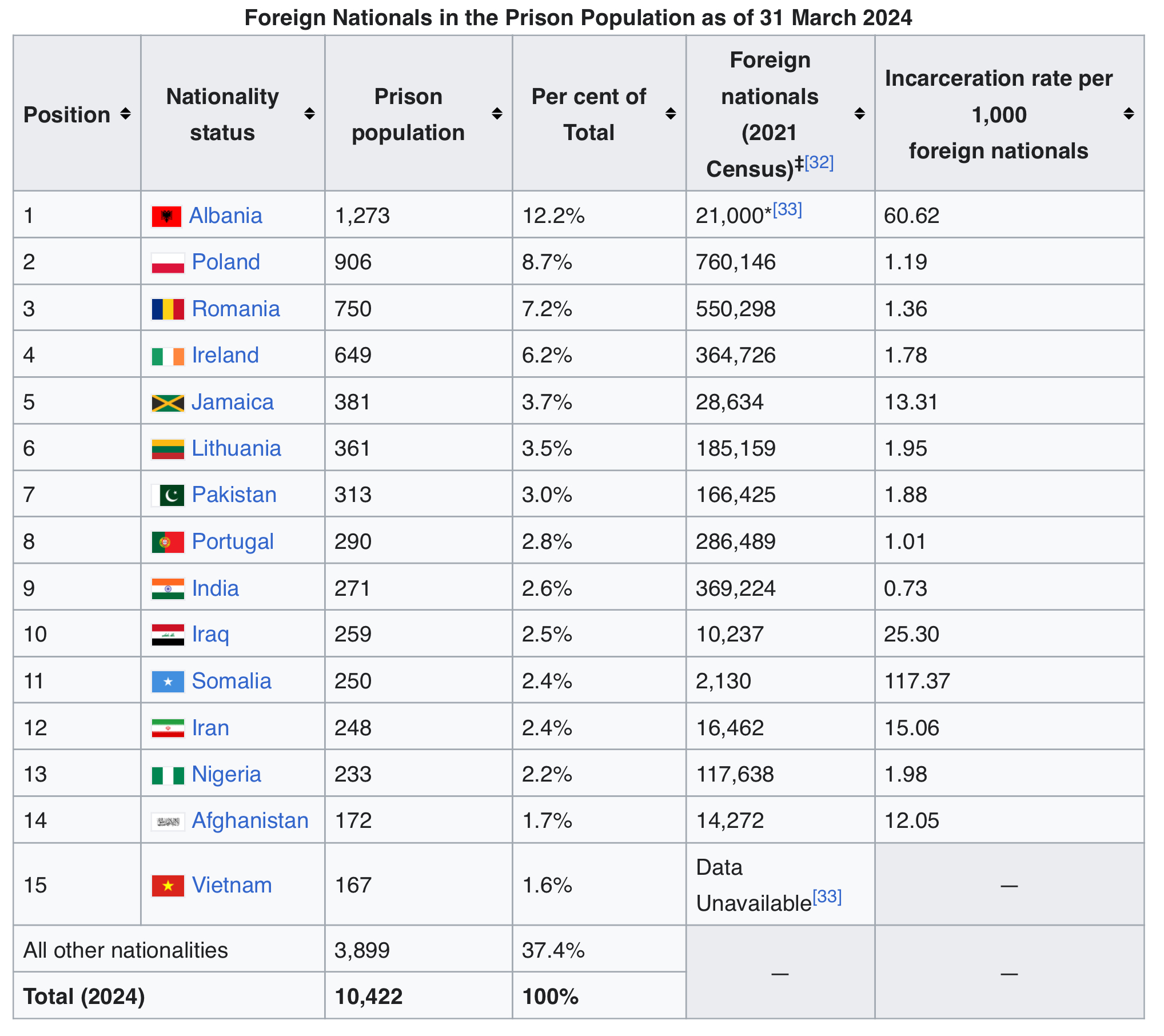Viewport: 1164px width, 1036px height.
Task: Click the Albania flag icon
Action: pos(166,216)
